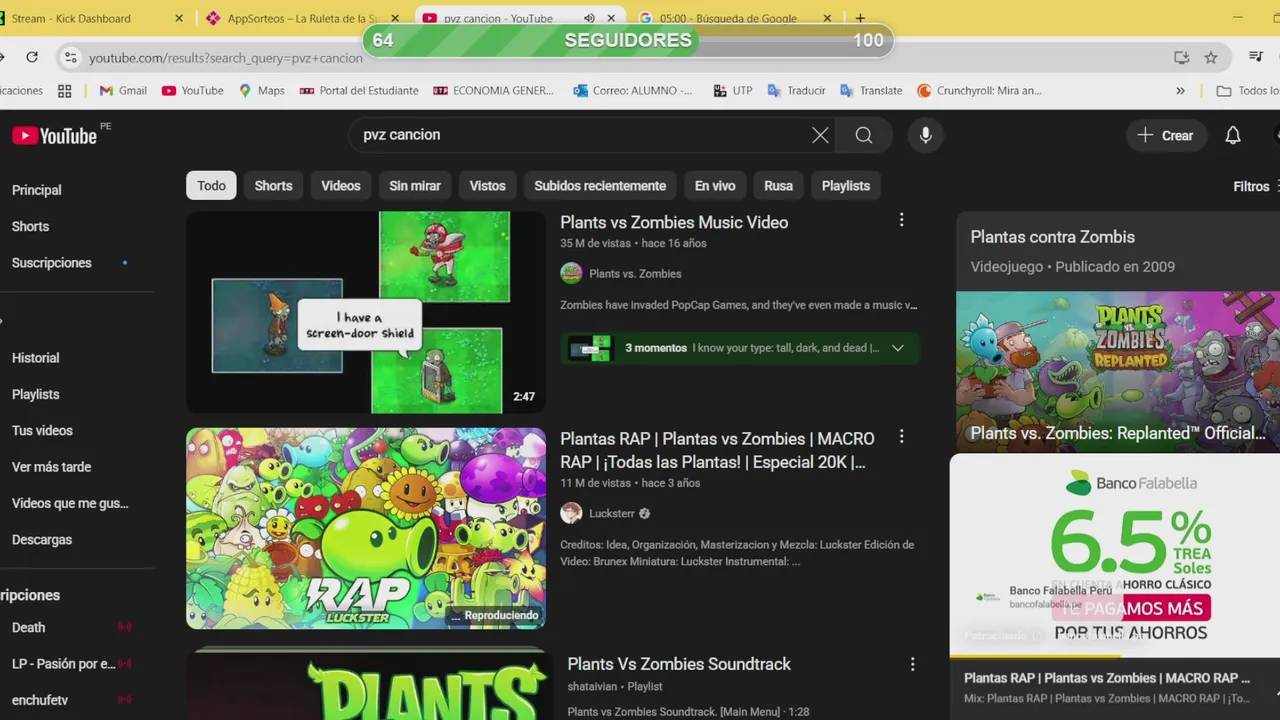Open the enchufetv subscription channel
This screenshot has width=1280, height=720.
coord(40,700)
